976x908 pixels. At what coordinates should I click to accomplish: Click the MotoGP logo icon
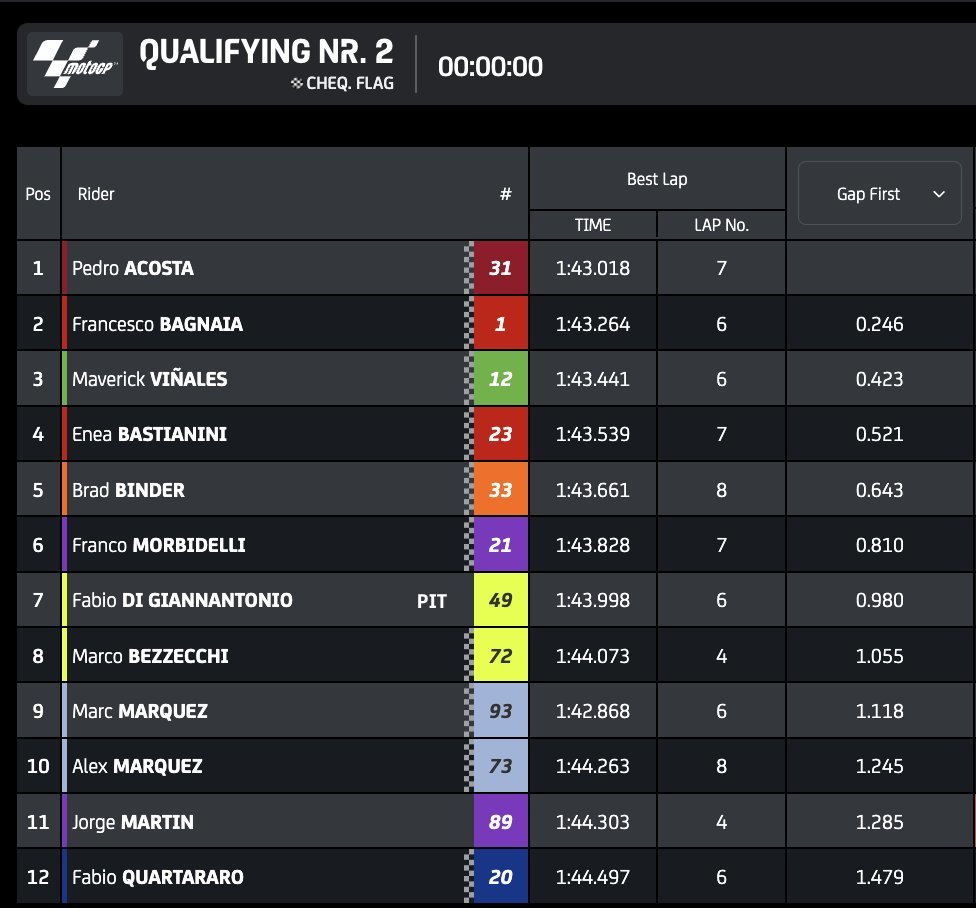[75, 65]
